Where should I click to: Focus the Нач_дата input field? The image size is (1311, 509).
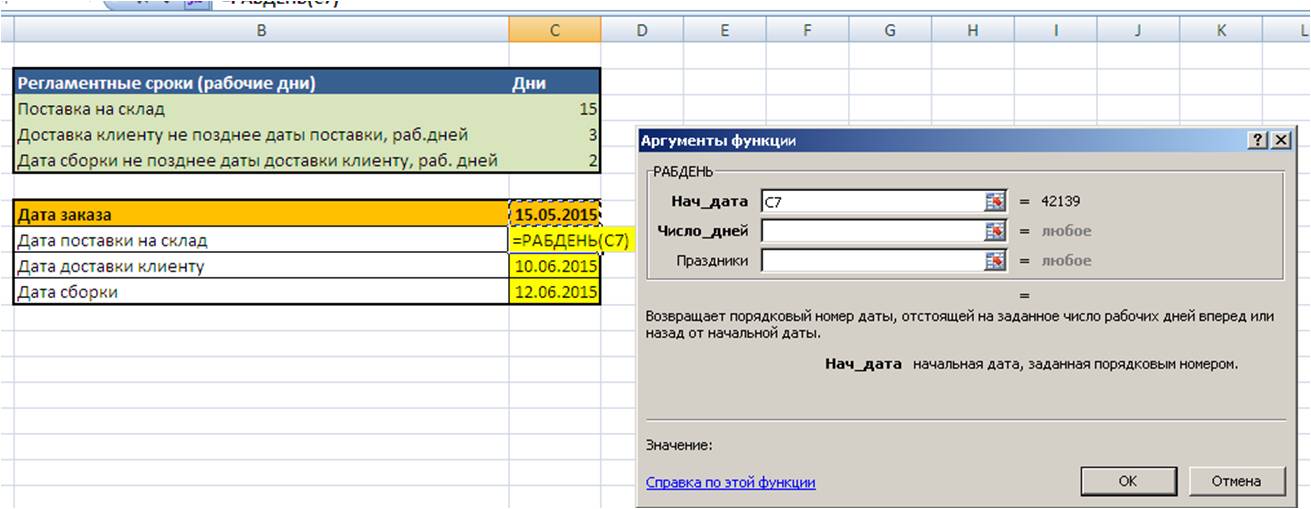870,202
